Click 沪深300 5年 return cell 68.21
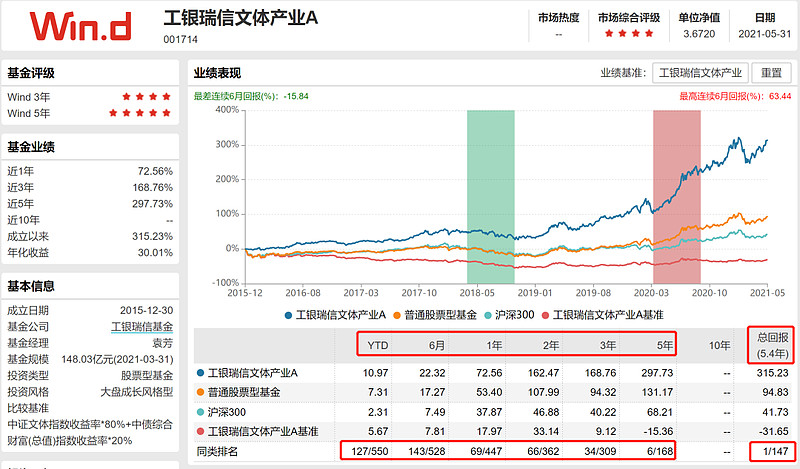This screenshot has width=800, height=469. tap(659, 412)
